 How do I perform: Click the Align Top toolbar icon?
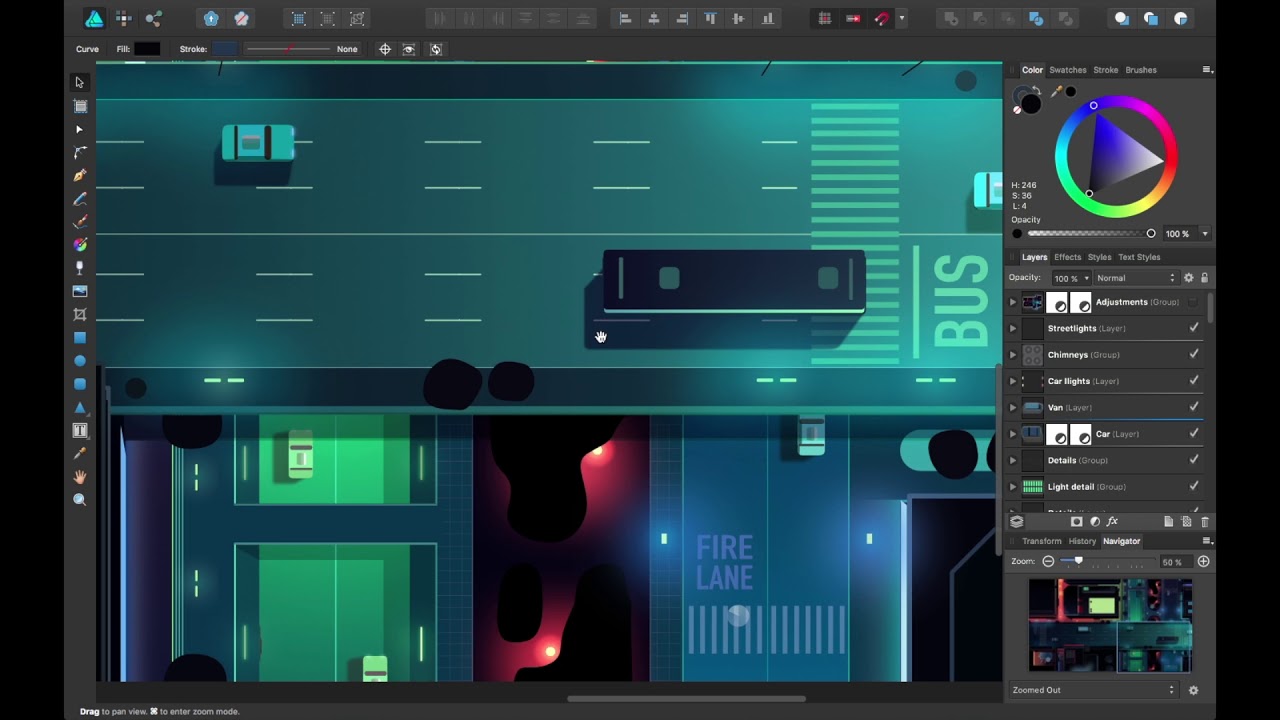[710, 18]
